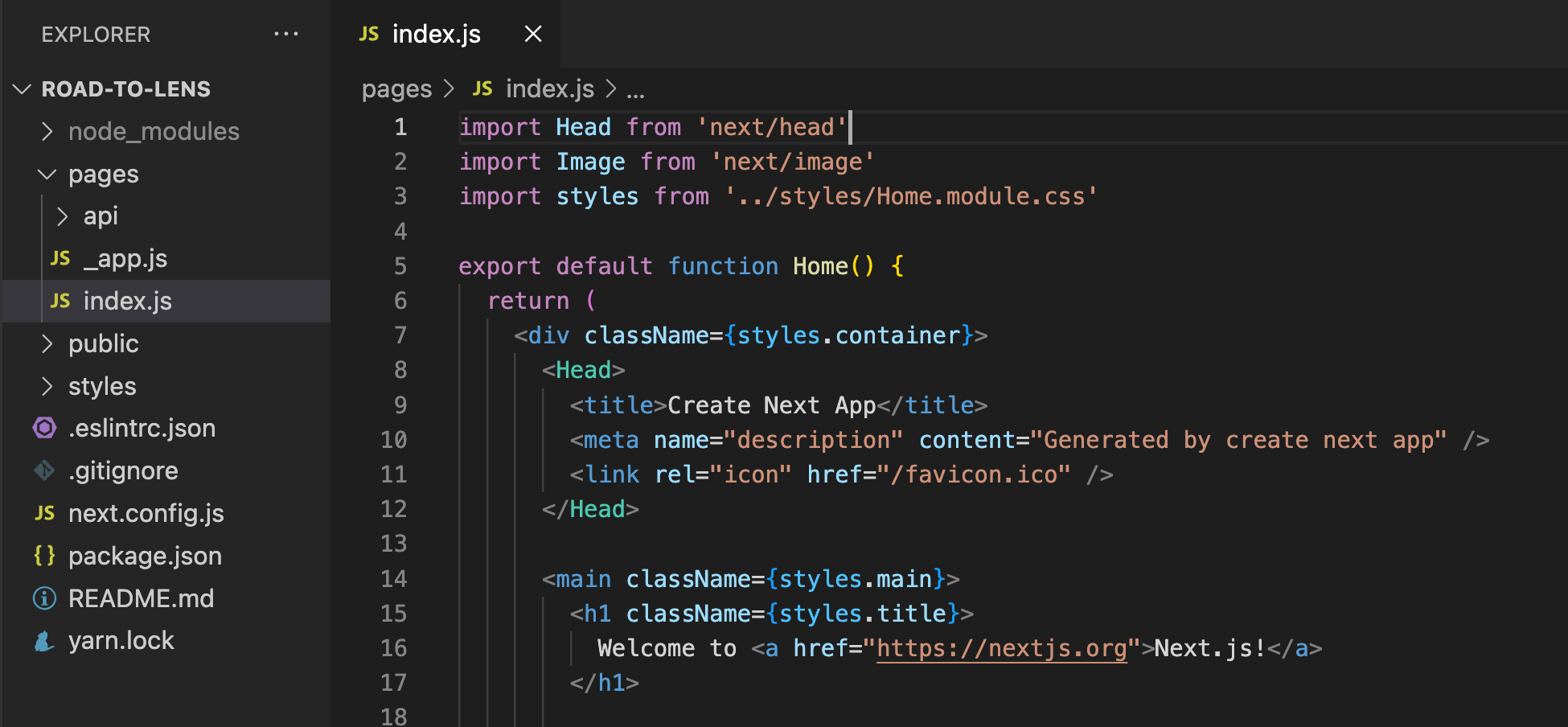This screenshot has width=1568, height=727.
Task: Click the return keyword on line 6
Action: 528,301
